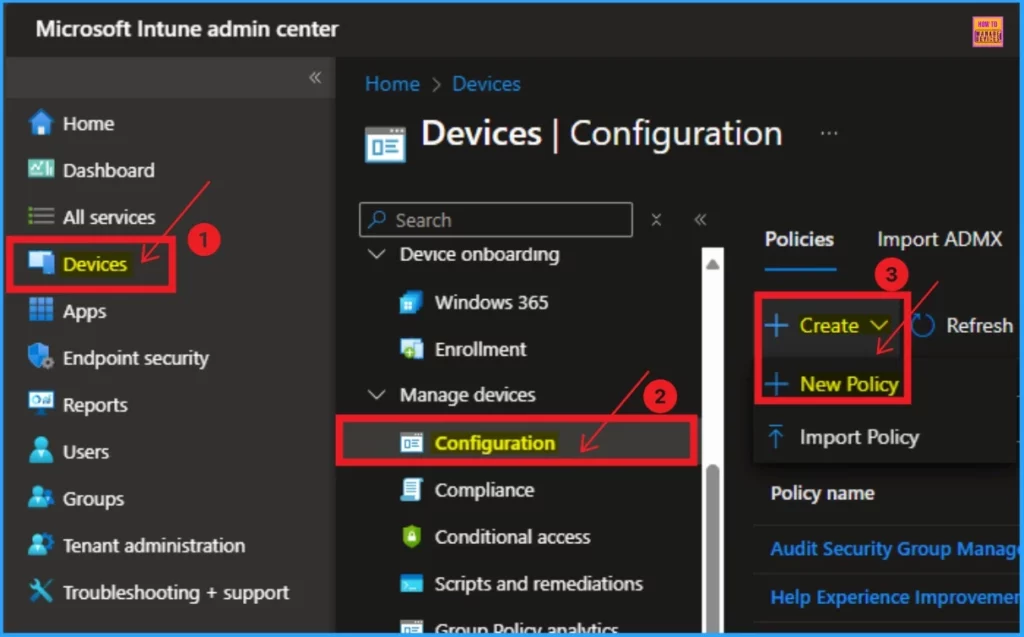Open the Audit Security Group policy link
Screen dimensions: 1024x637
[894, 549]
